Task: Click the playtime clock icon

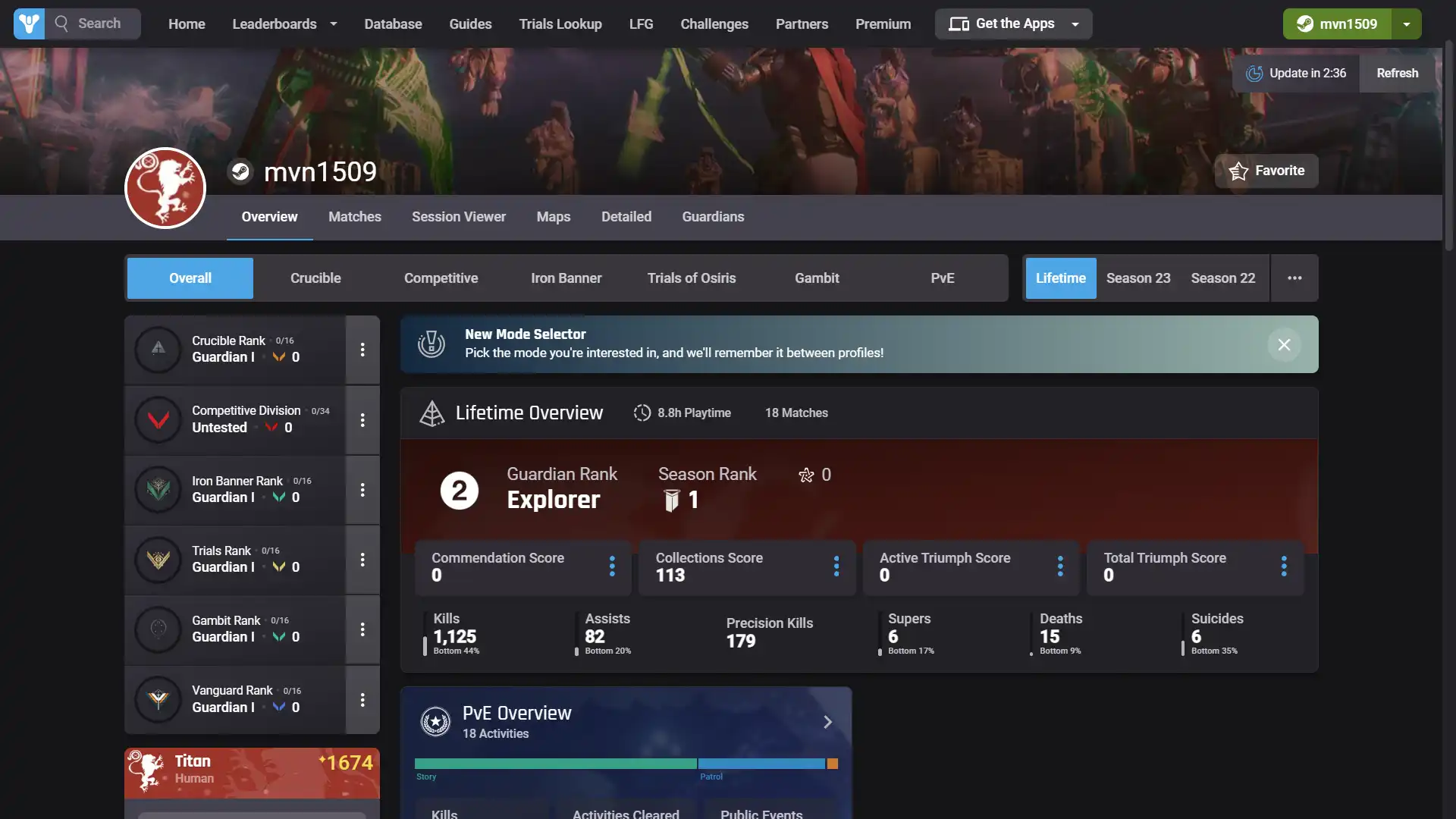Action: point(642,413)
